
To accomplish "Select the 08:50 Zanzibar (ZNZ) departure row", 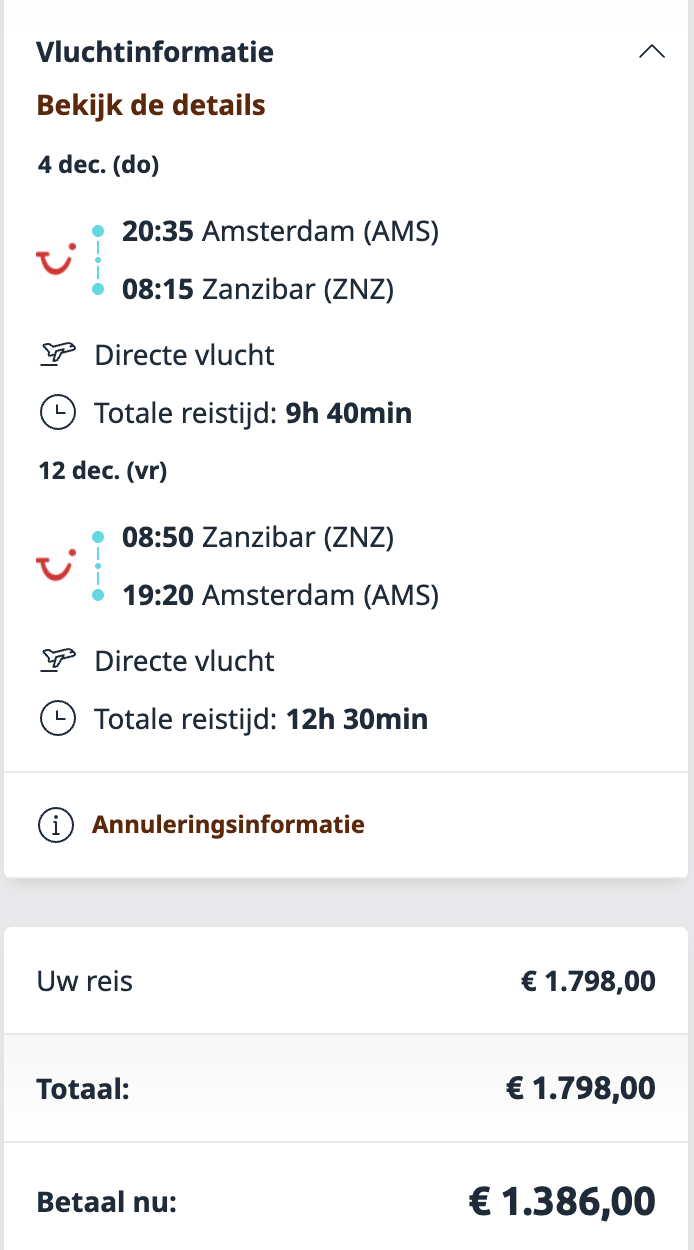I will (x=258, y=538).
